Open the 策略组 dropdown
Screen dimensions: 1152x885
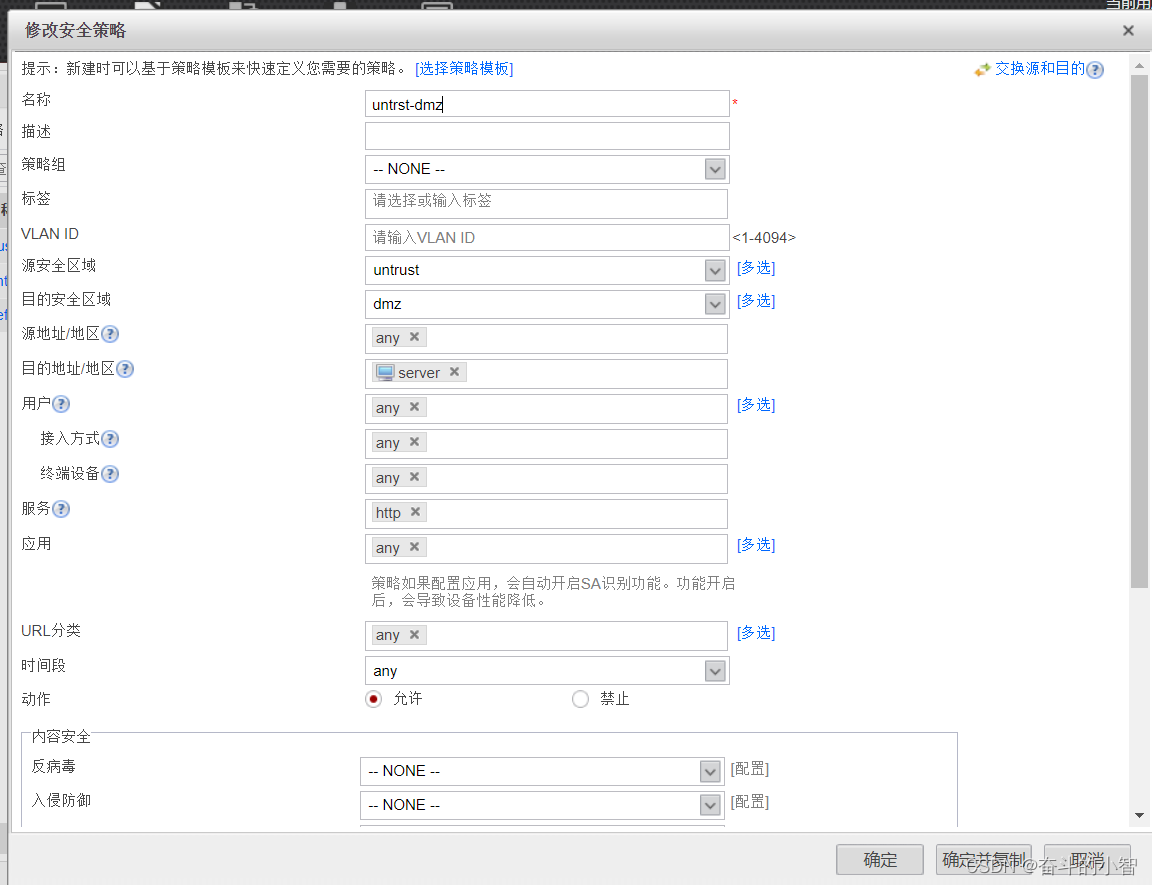coord(715,170)
